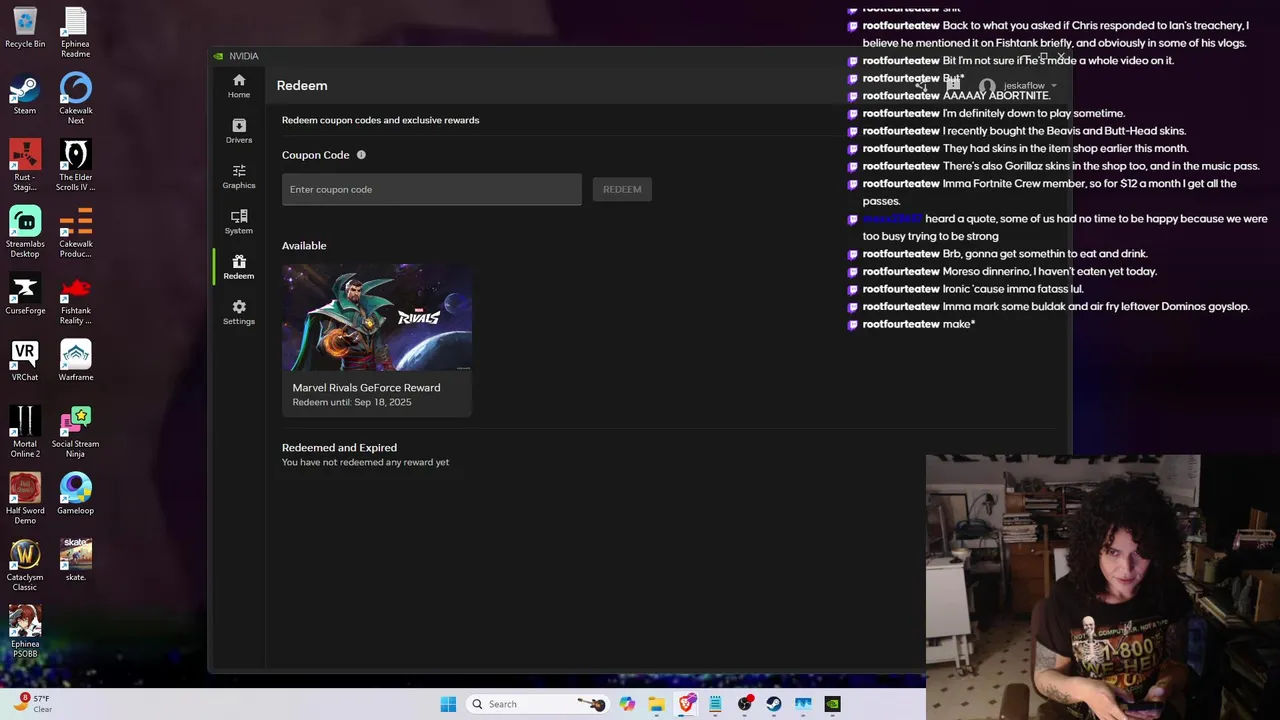Screen dimensions: 1280x720
Task: Switch to Steam in the taskbar
Action: tap(773, 704)
